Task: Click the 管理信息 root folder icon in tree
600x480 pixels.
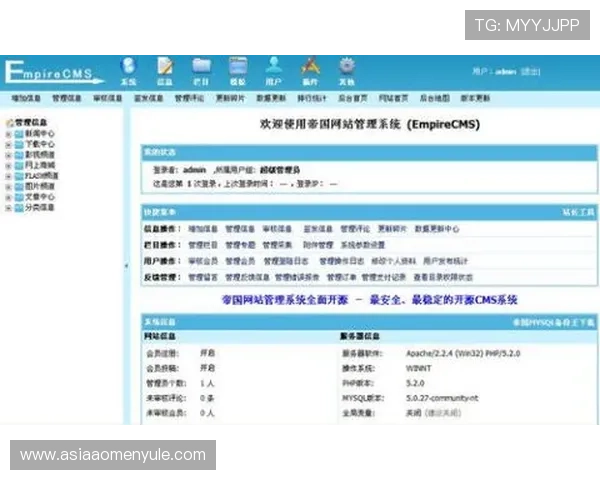Action: [x=10, y=122]
